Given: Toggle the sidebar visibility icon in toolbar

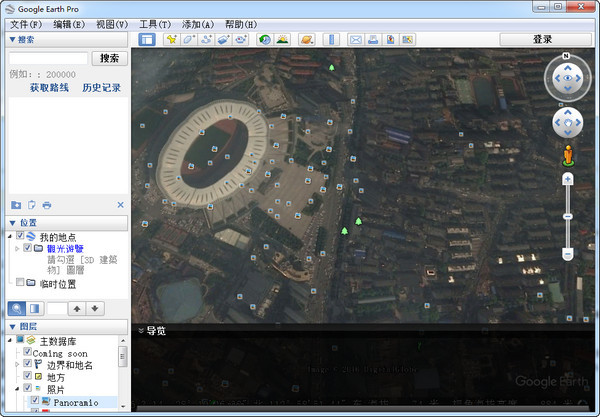Looking at the screenshot, I should click(x=147, y=40).
